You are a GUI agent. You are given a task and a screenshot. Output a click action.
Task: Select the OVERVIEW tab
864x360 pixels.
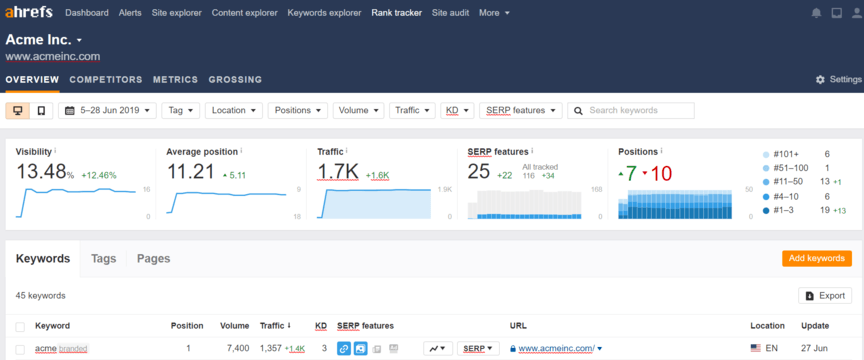coord(32,80)
